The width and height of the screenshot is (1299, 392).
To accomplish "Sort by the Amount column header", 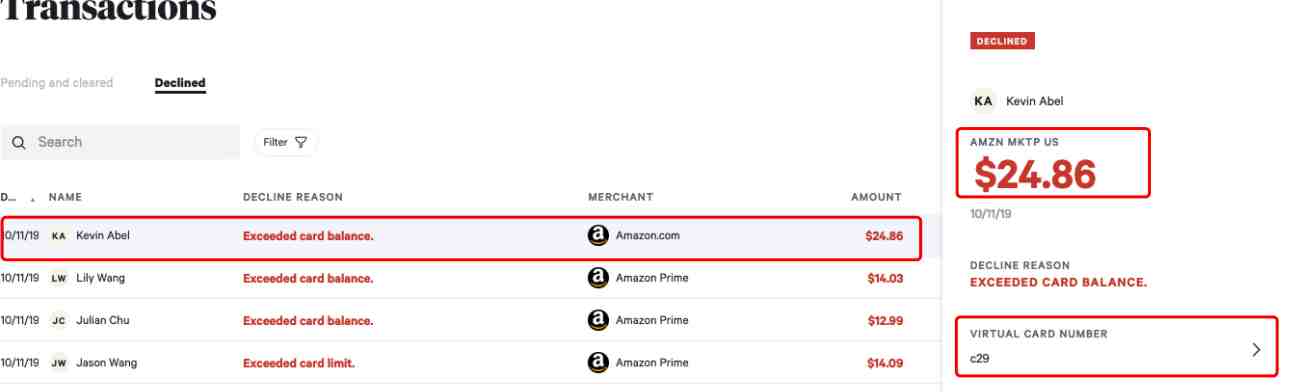I will pos(876,197).
